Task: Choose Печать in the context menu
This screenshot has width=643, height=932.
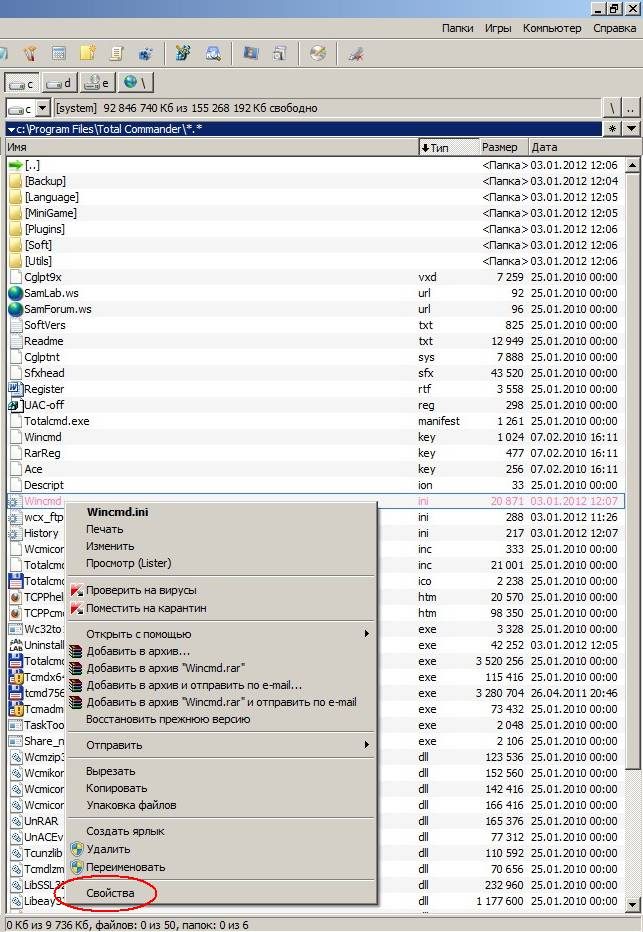Action: [105, 529]
